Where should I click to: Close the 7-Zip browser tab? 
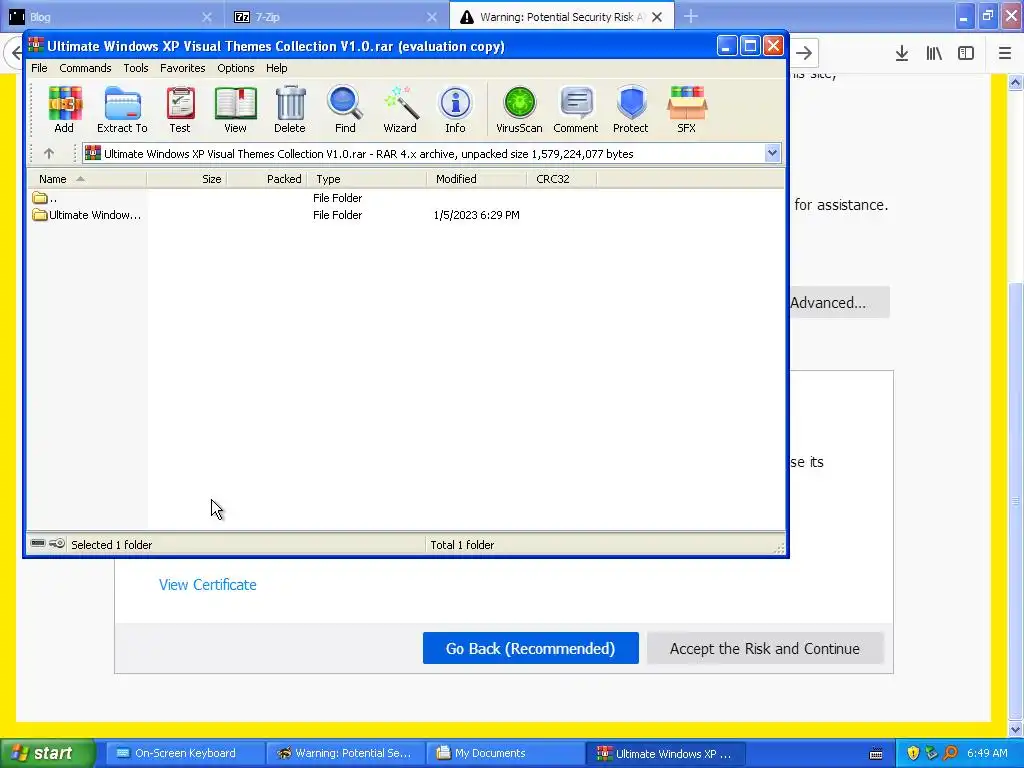point(432,17)
